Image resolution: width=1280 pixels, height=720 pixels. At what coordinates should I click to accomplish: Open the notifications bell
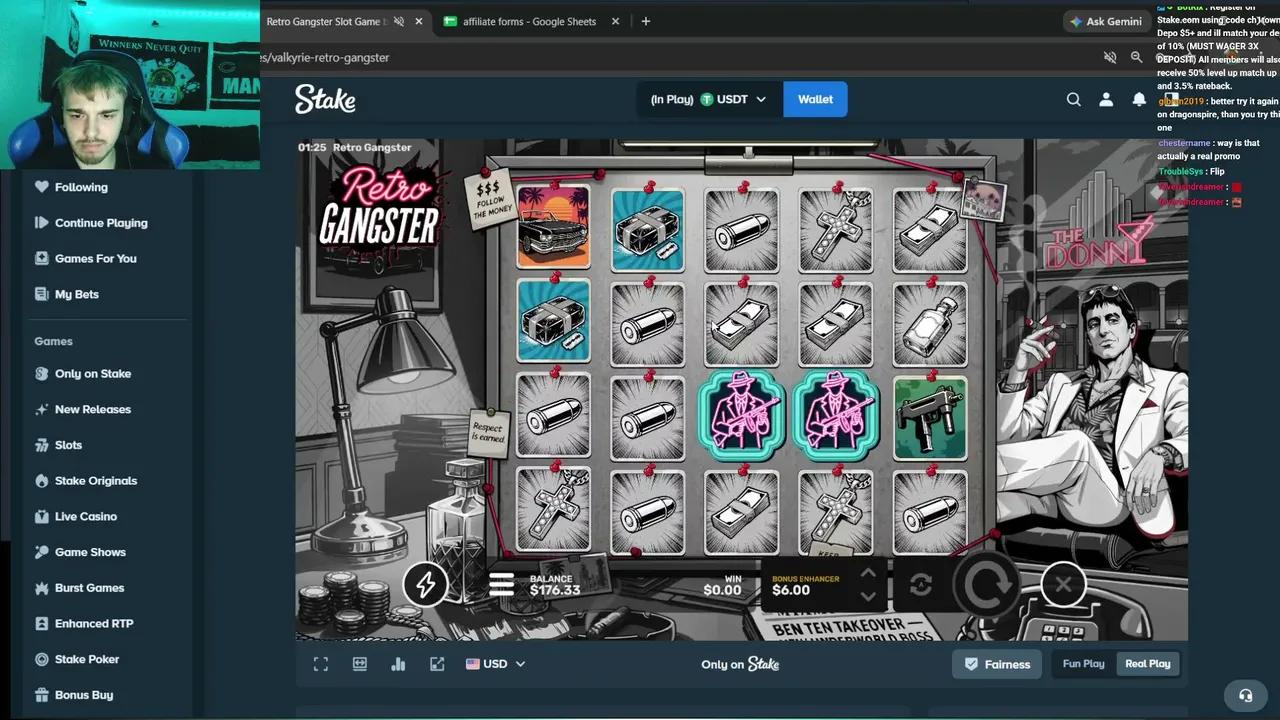pos(1139,99)
